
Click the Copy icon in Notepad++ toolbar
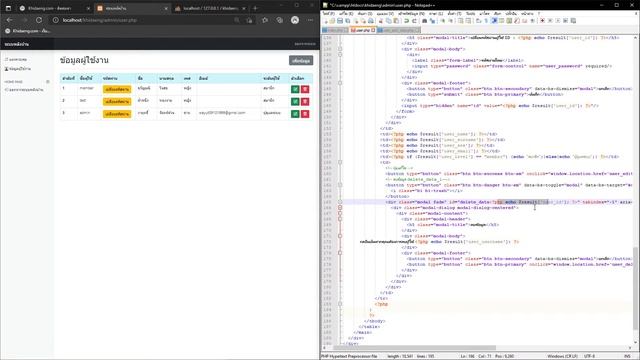click(388, 20)
